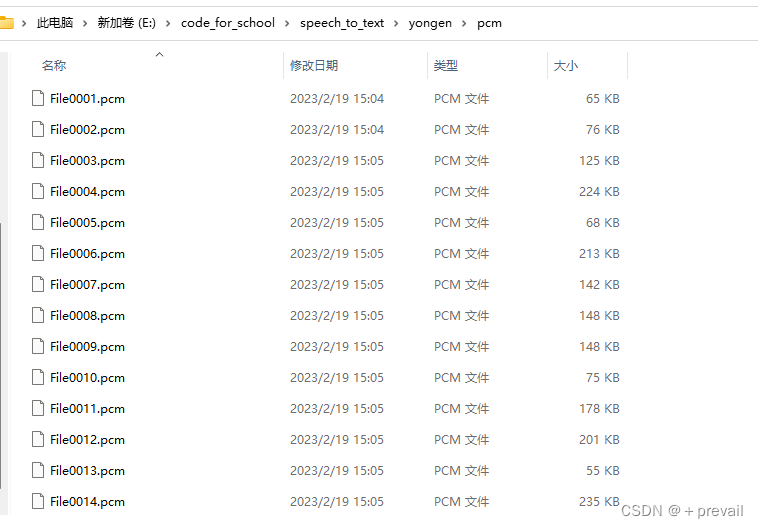Click the 142 KB size value
The width and height of the screenshot is (758, 528).
point(599,284)
